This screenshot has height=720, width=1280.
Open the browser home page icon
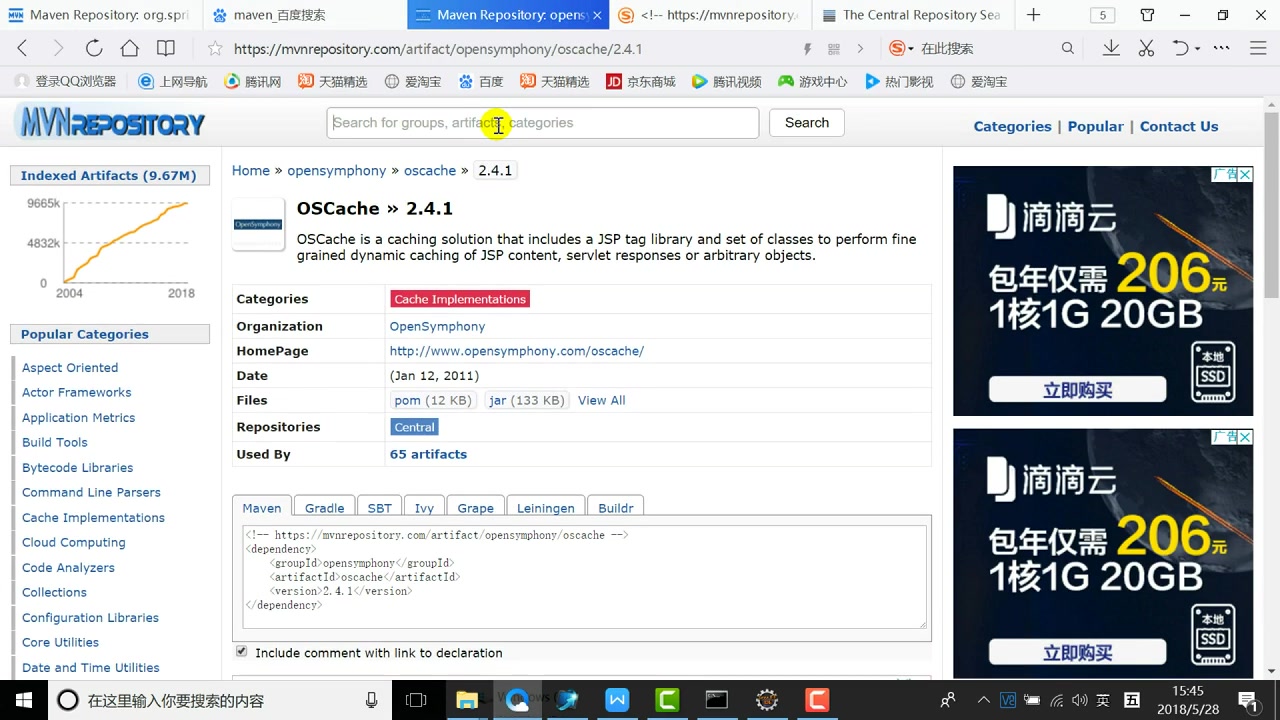tap(130, 48)
